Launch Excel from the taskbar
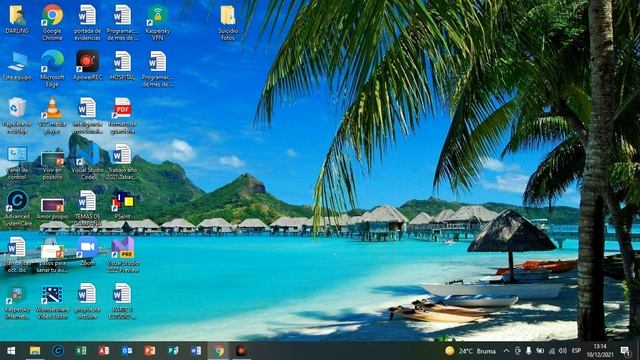The image size is (640, 360). [x=80, y=351]
